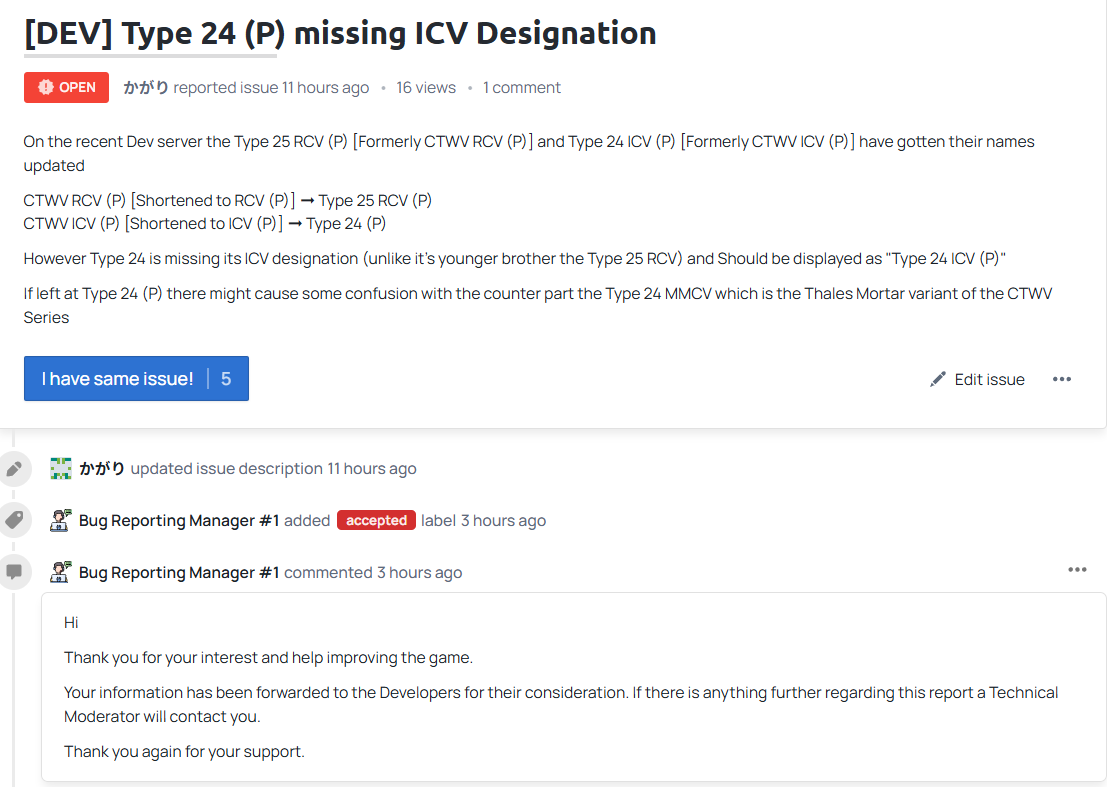This screenshot has width=1107, height=787.
Task: Open かがり's profile from the issue header
Action: [x=146, y=88]
